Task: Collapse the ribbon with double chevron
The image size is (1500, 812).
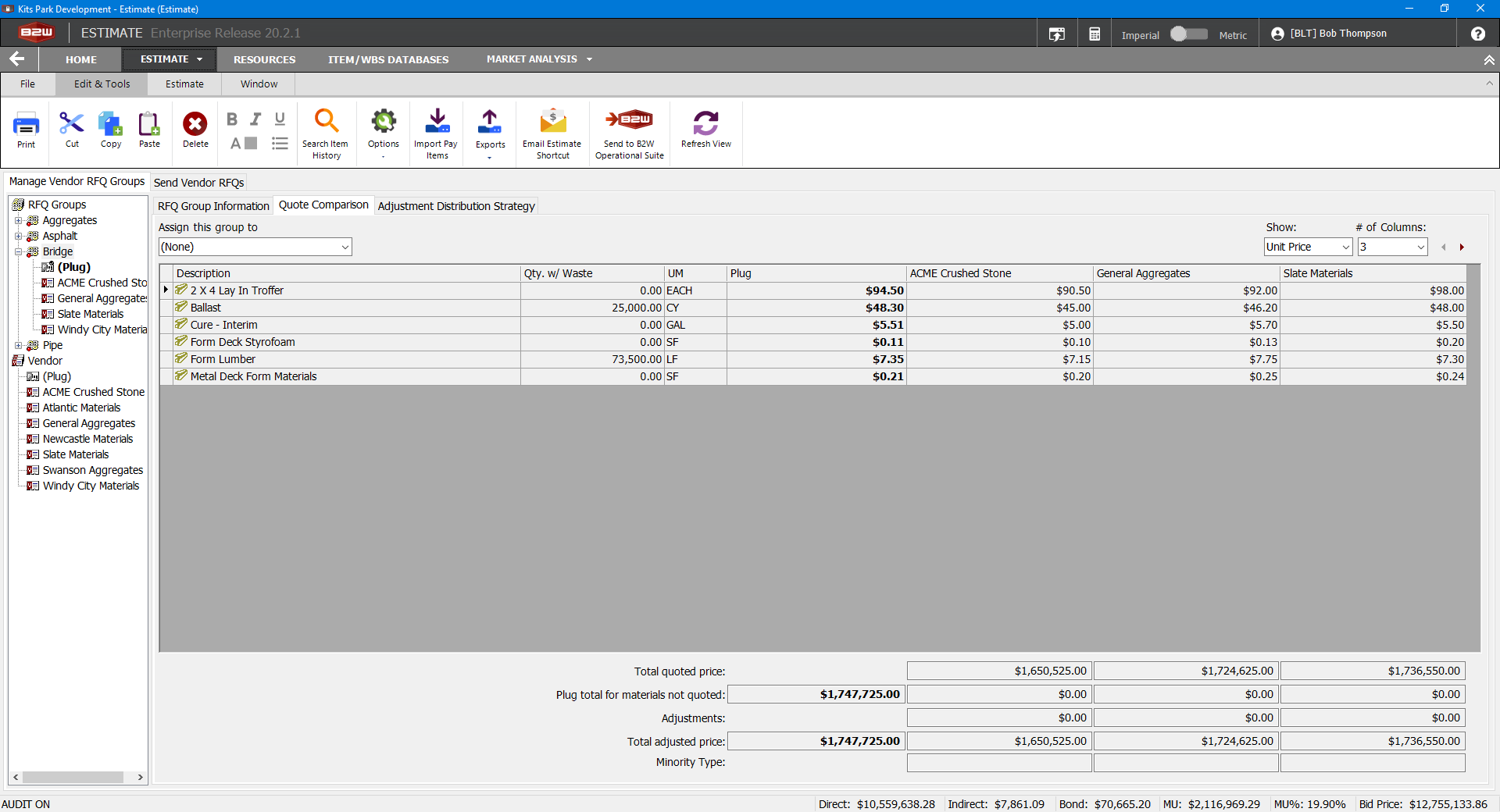Action: tap(1489, 60)
